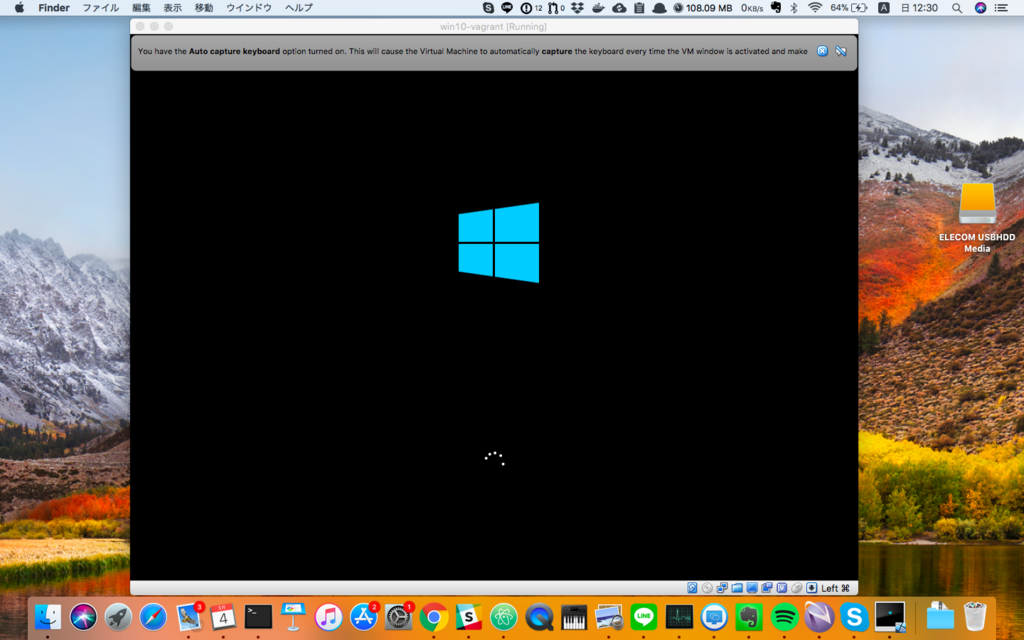Click the do-not-show-again notification icon
Screen dimensions: 1024x640
840,51
